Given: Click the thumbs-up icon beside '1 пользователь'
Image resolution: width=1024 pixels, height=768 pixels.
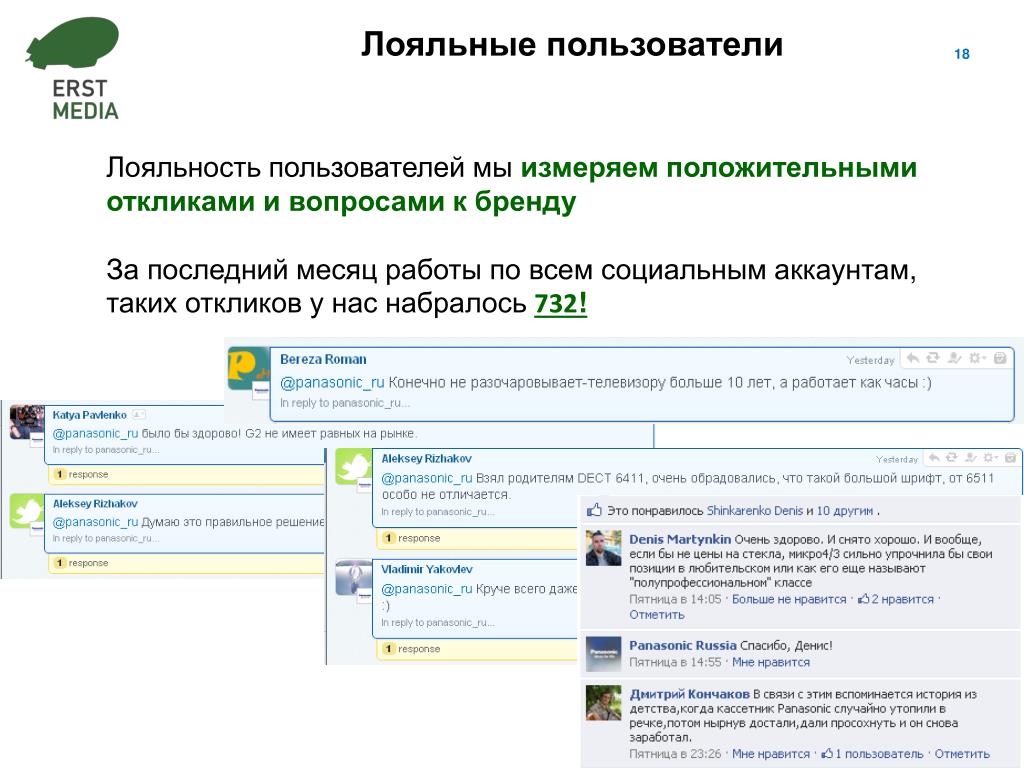Looking at the screenshot, I should [x=827, y=753].
